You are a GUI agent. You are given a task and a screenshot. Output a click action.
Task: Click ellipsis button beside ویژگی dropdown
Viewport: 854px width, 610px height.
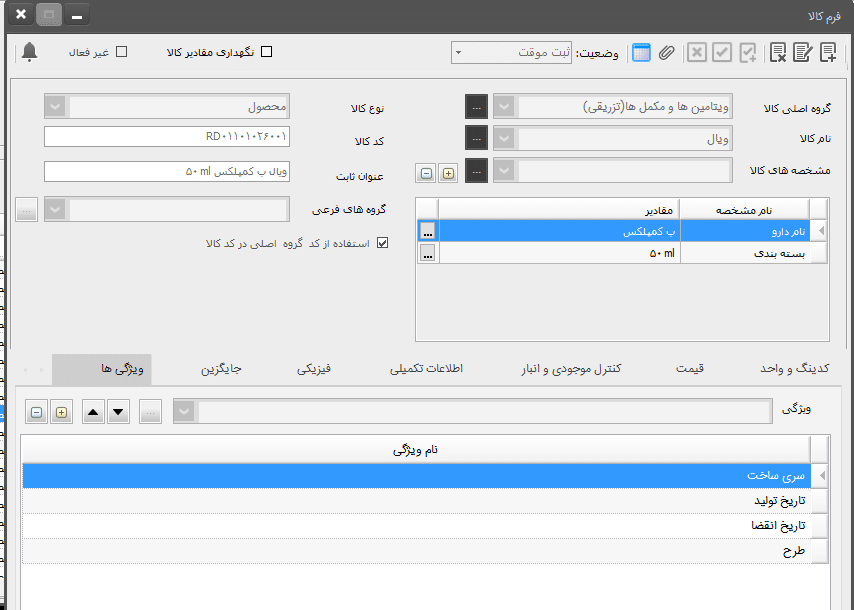pyautogui.click(x=150, y=412)
